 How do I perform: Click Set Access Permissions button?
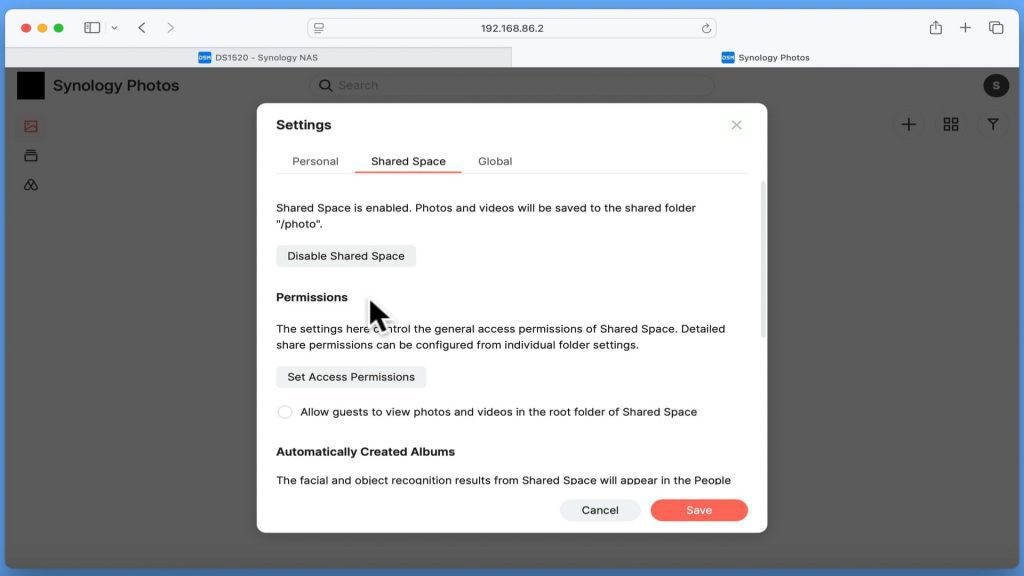(x=351, y=377)
